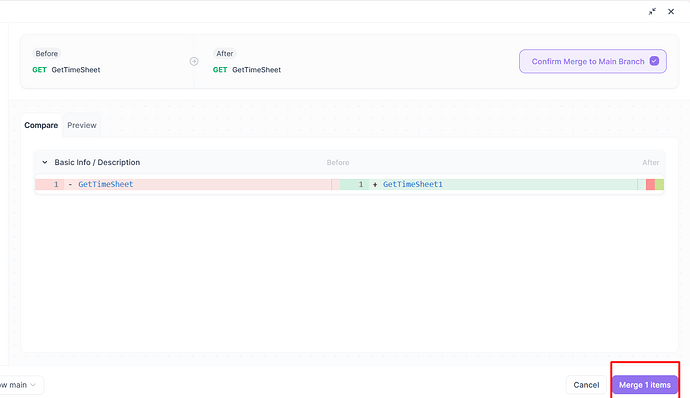Toggle the Confirm Merge to Main Branch checkmark
This screenshot has height=398, width=690.
point(654,61)
